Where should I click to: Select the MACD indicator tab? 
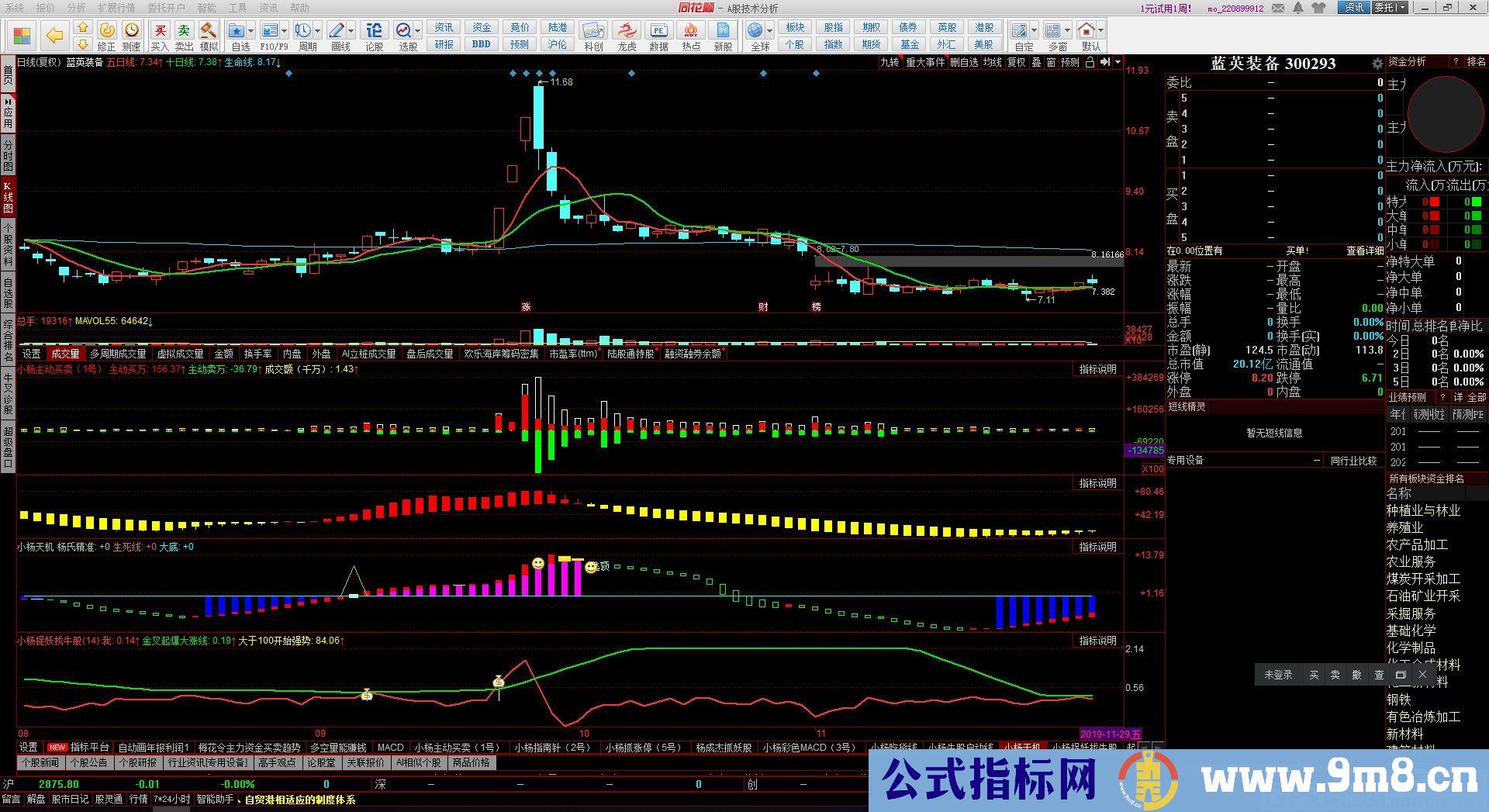tap(390, 748)
